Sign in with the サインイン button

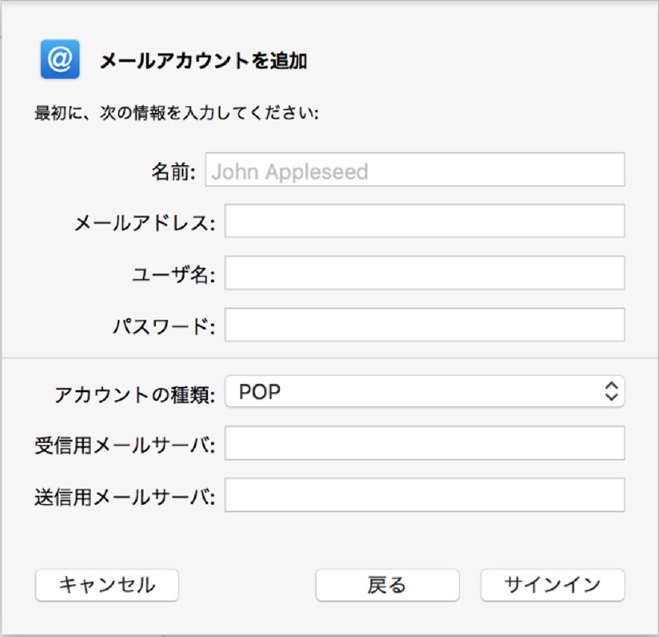coord(553,585)
